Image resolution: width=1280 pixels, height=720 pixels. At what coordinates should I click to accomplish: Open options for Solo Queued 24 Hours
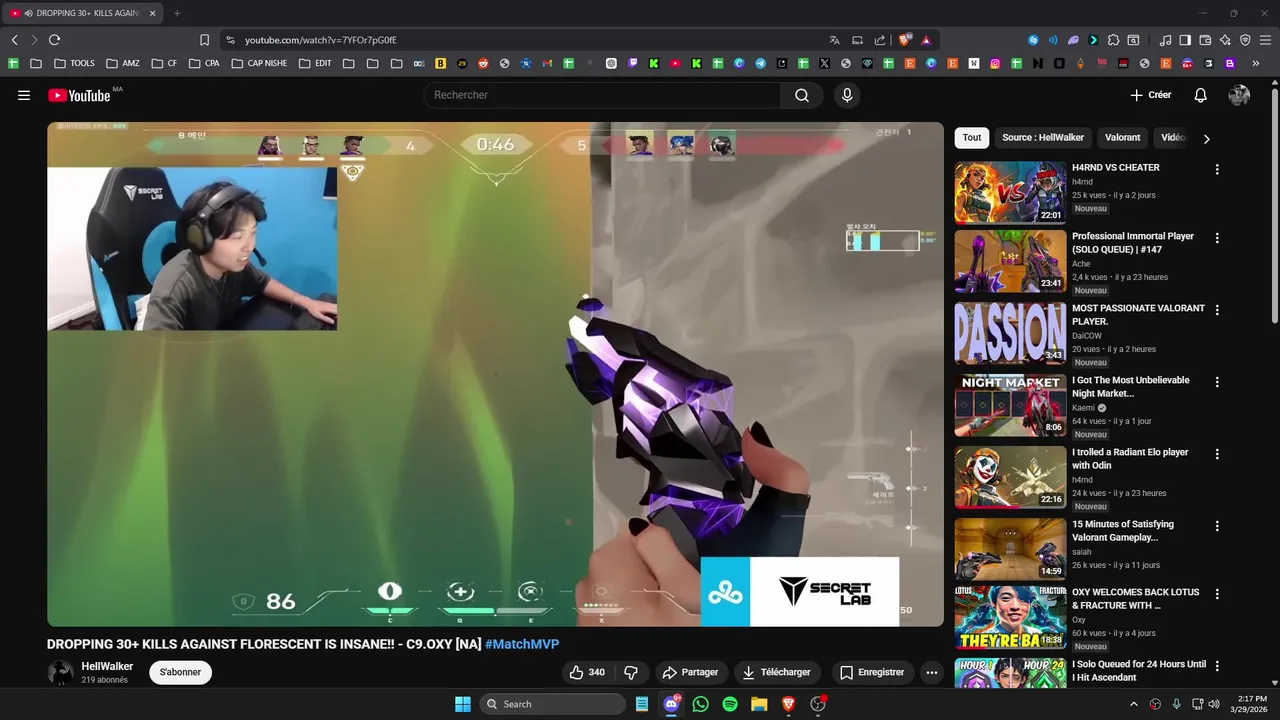[1217, 667]
